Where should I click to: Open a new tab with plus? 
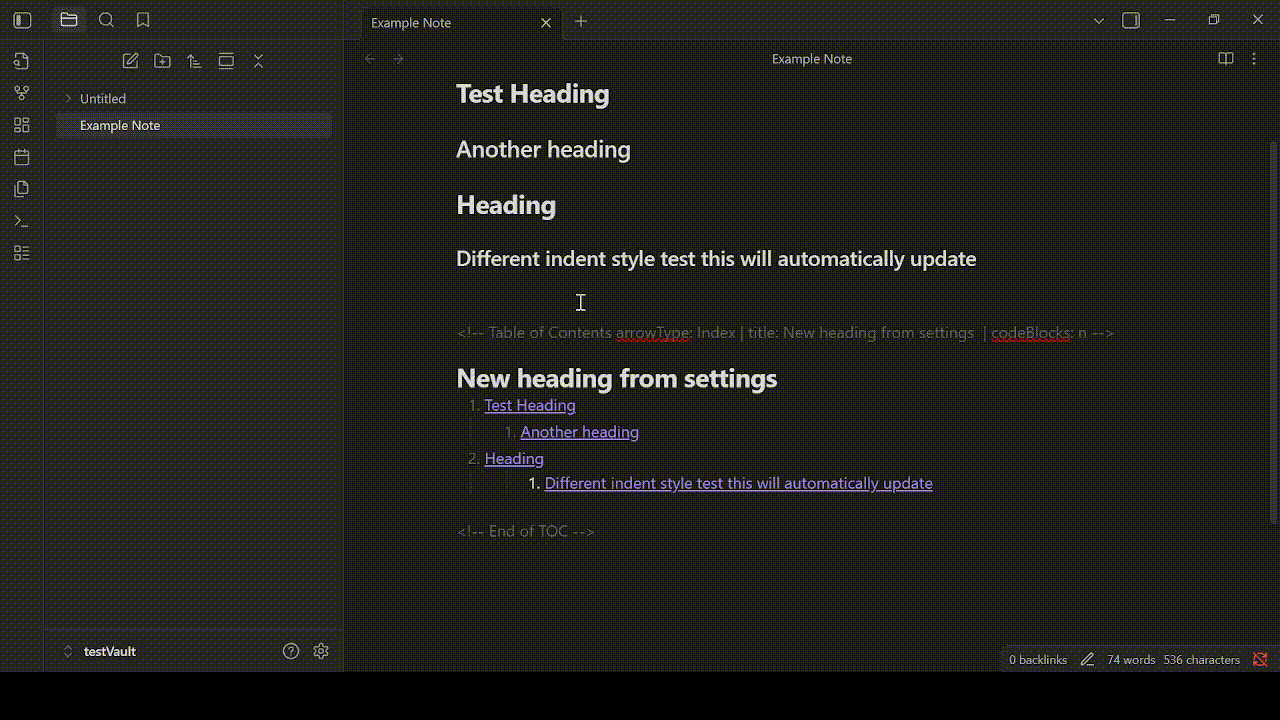click(x=581, y=21)
